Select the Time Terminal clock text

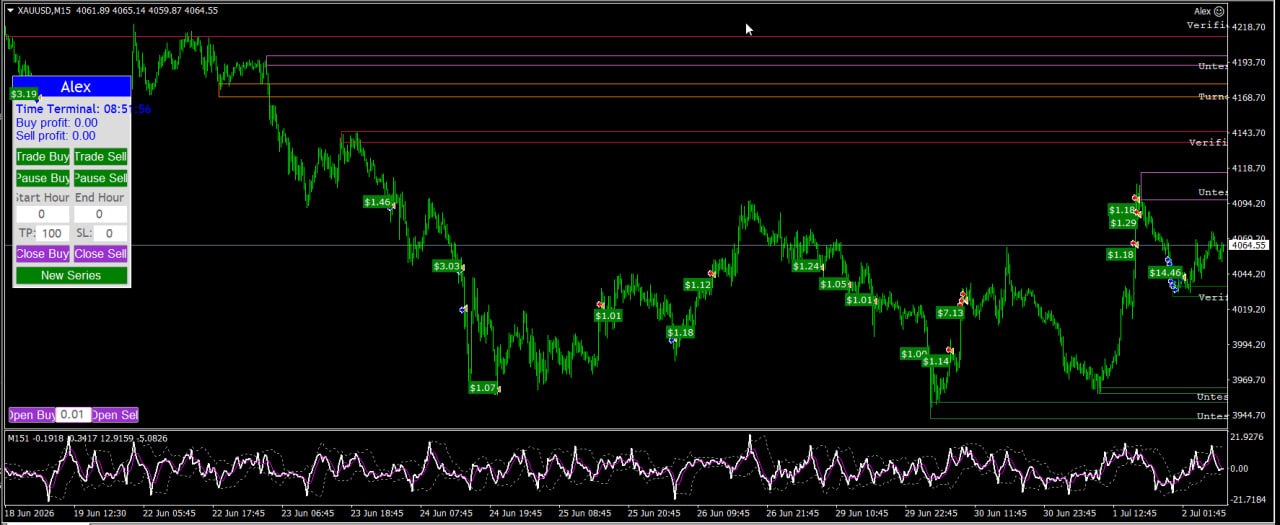[83, 109]
